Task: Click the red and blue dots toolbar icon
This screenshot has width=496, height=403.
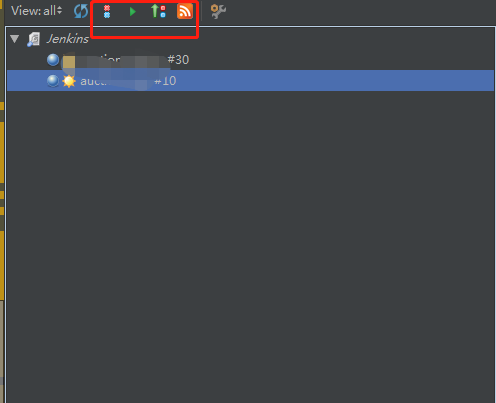Action: 107,11
